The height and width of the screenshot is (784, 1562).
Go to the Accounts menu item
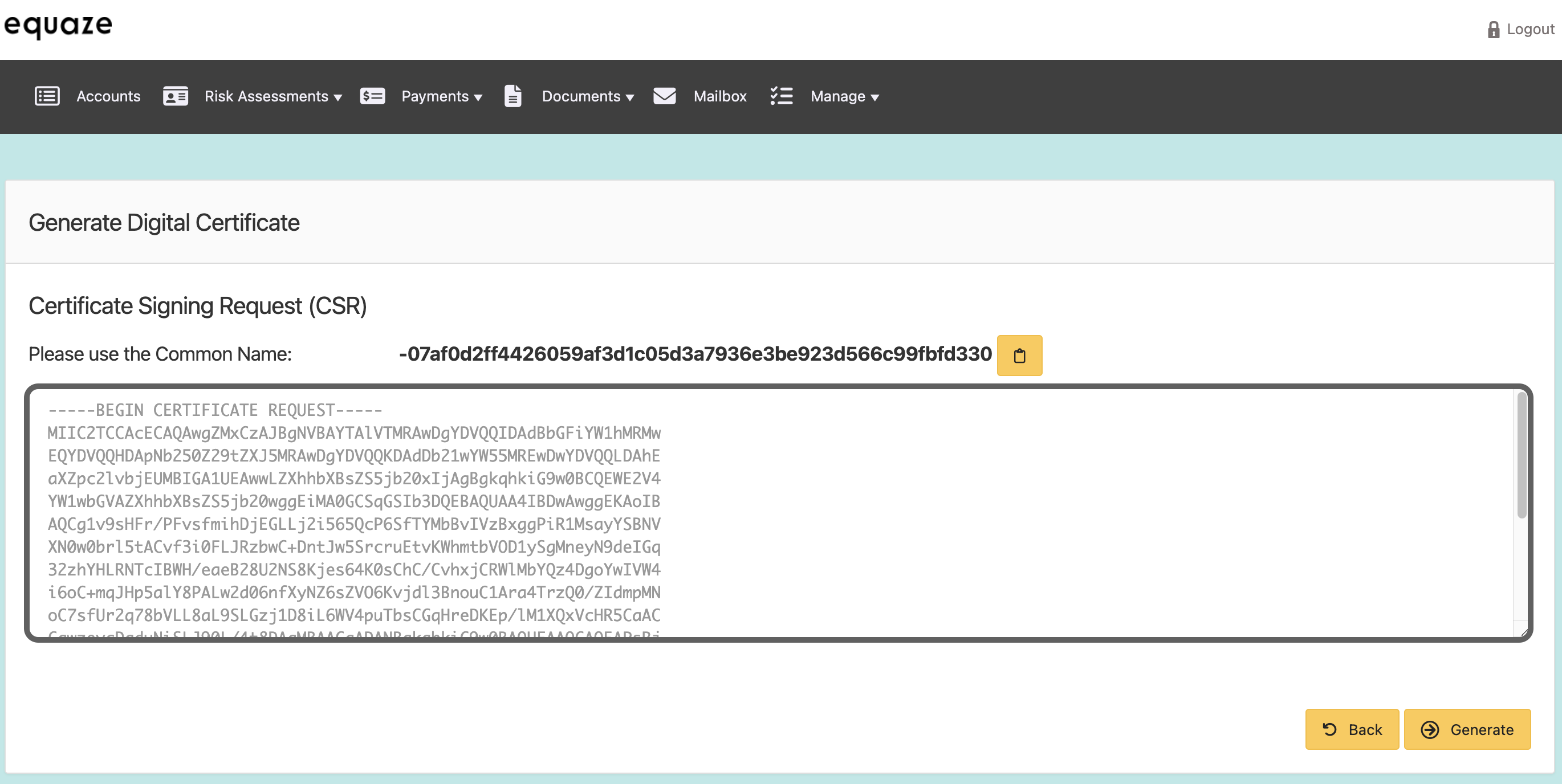tap(108, 96)
